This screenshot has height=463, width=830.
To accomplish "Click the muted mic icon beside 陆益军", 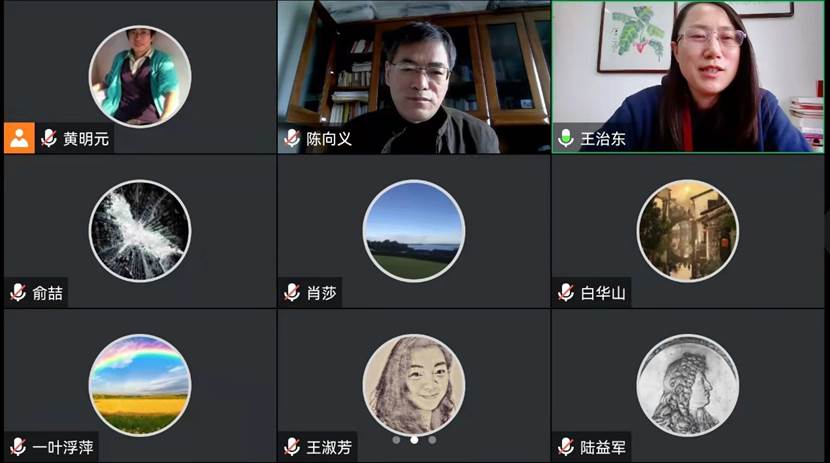I will pyautogui.click(x=566, y=447).
